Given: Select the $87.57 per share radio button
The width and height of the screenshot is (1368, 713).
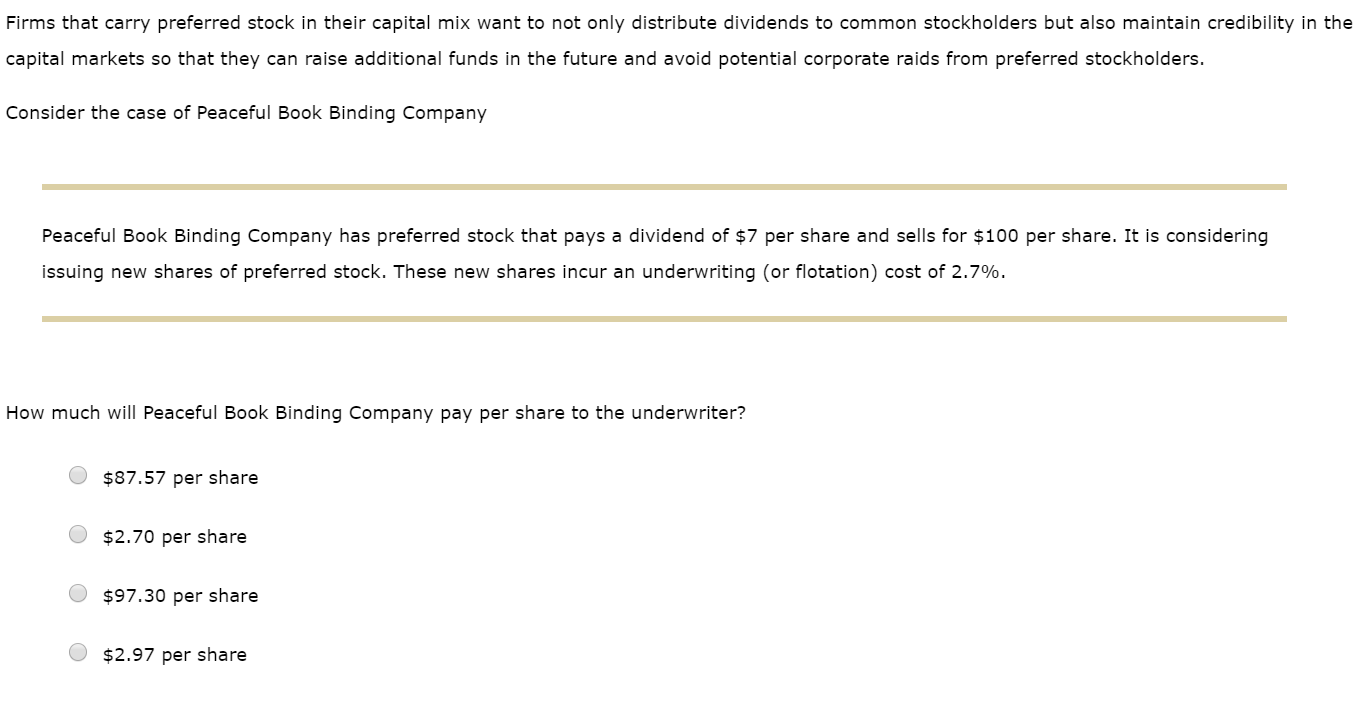Looking at the screenshot, I should coord(79,475).
